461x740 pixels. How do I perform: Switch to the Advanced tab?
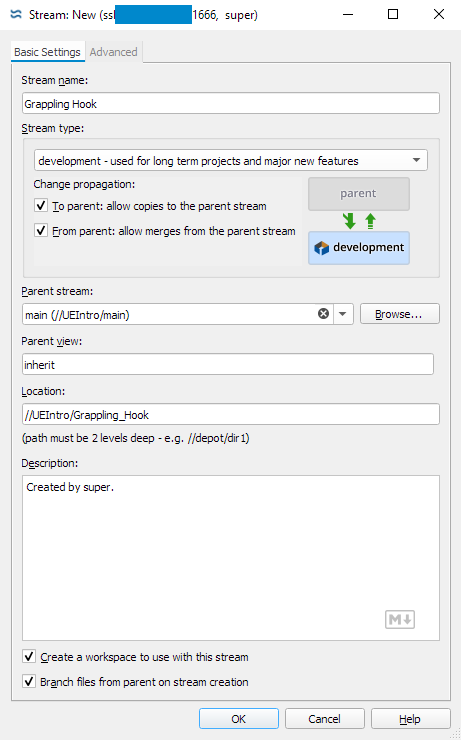pos(113,52)
